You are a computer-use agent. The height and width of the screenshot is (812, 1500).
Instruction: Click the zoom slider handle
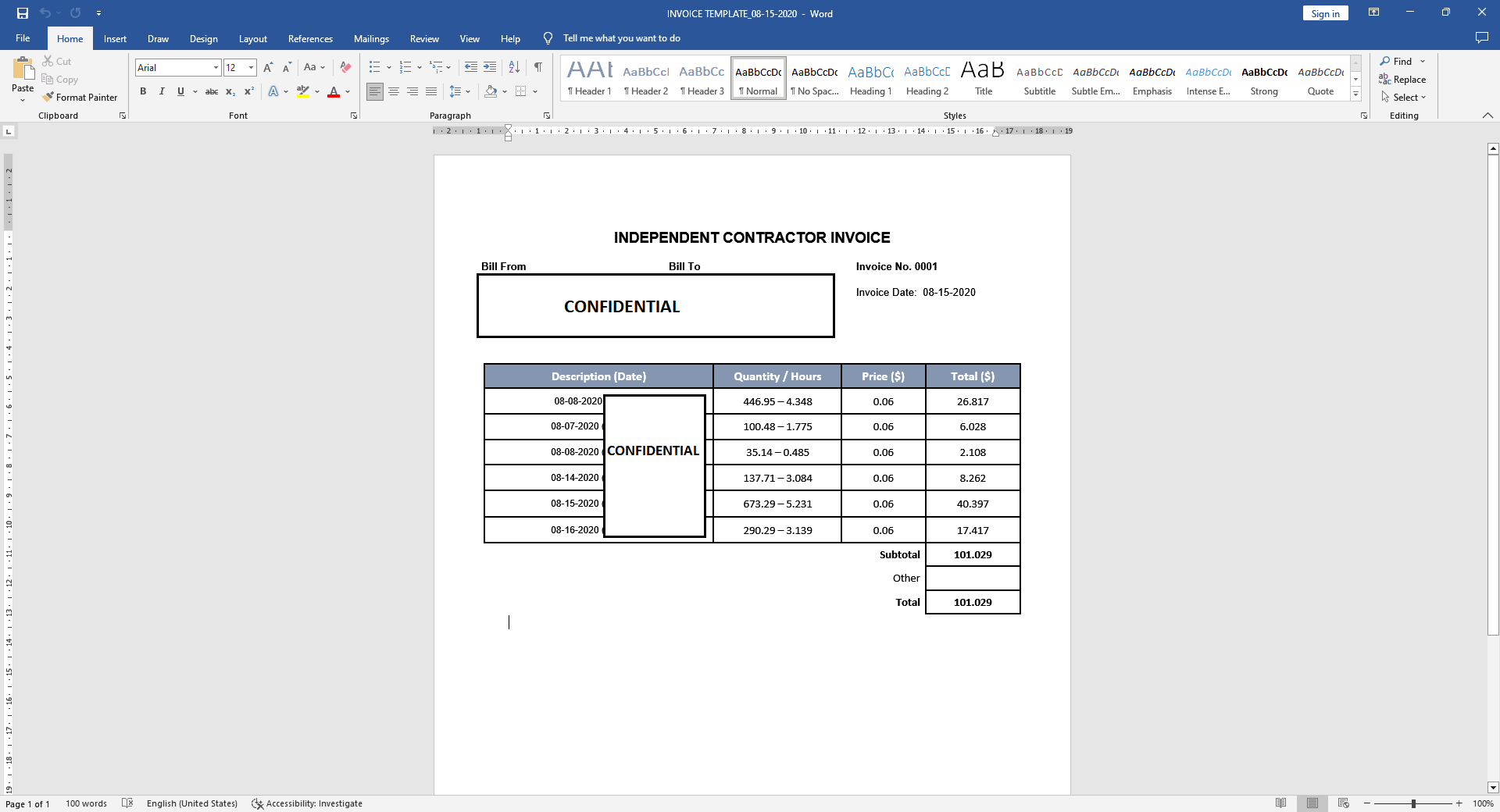pos(1413,803)
